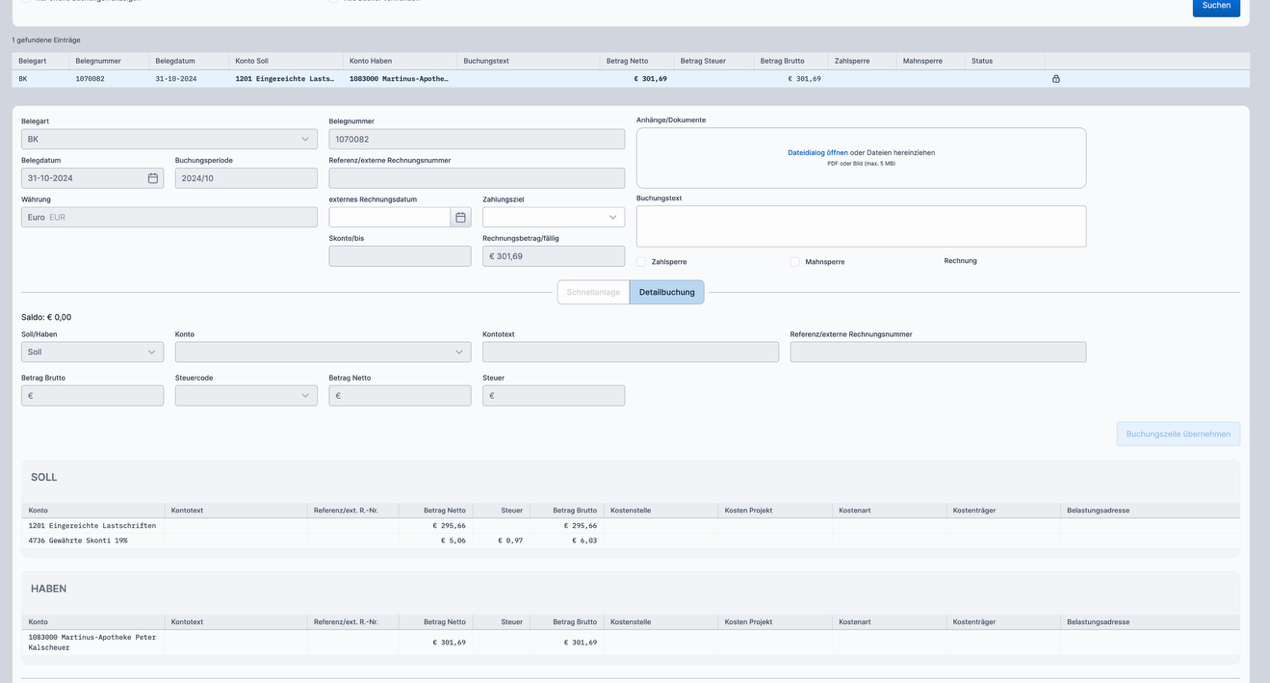The width and height of the screenshot is (1270, 683).
Task: Expand the Soll/Haben dropdown
Action: (x=92, y=352)
